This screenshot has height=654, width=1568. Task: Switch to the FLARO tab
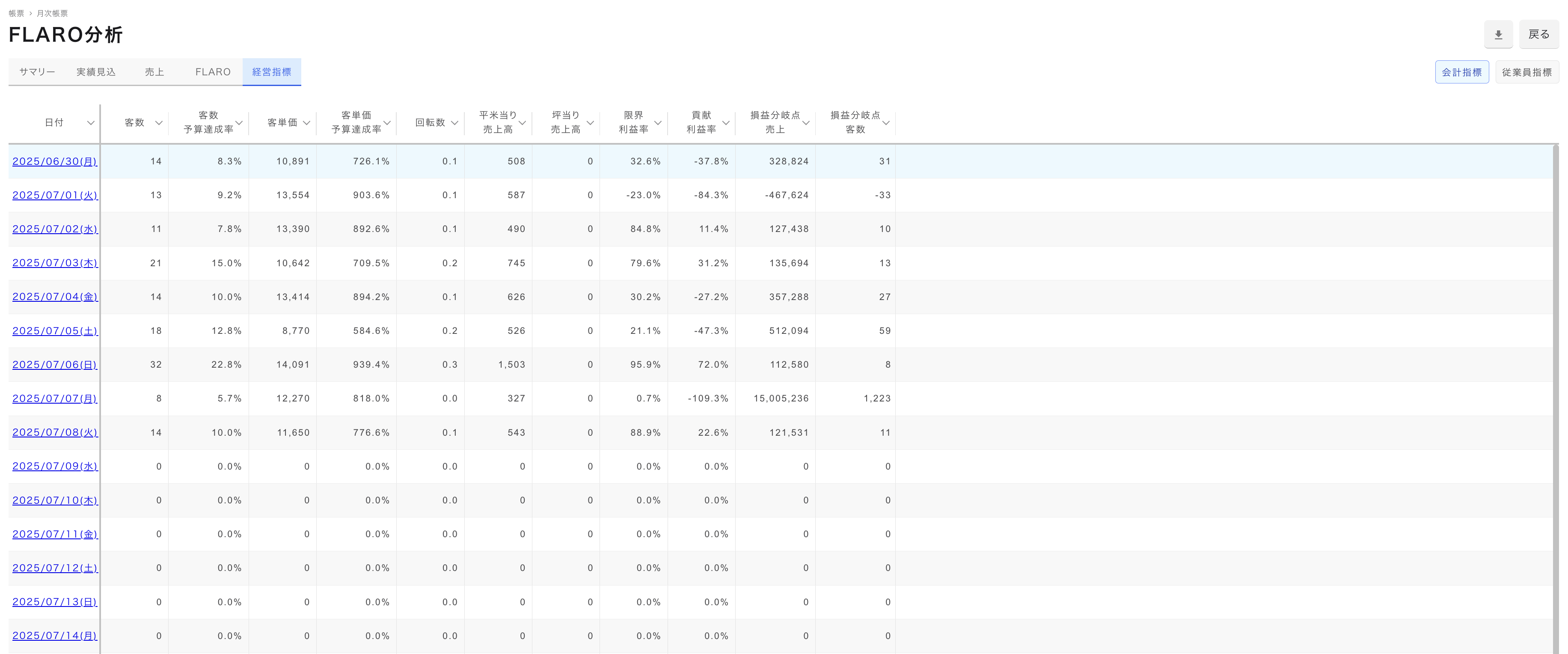click(x=213, y=72)
